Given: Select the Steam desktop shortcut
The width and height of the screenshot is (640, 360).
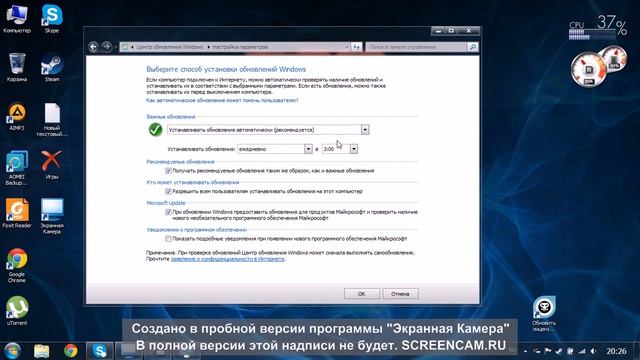Looking at the screenshot, I should point(52,67).
